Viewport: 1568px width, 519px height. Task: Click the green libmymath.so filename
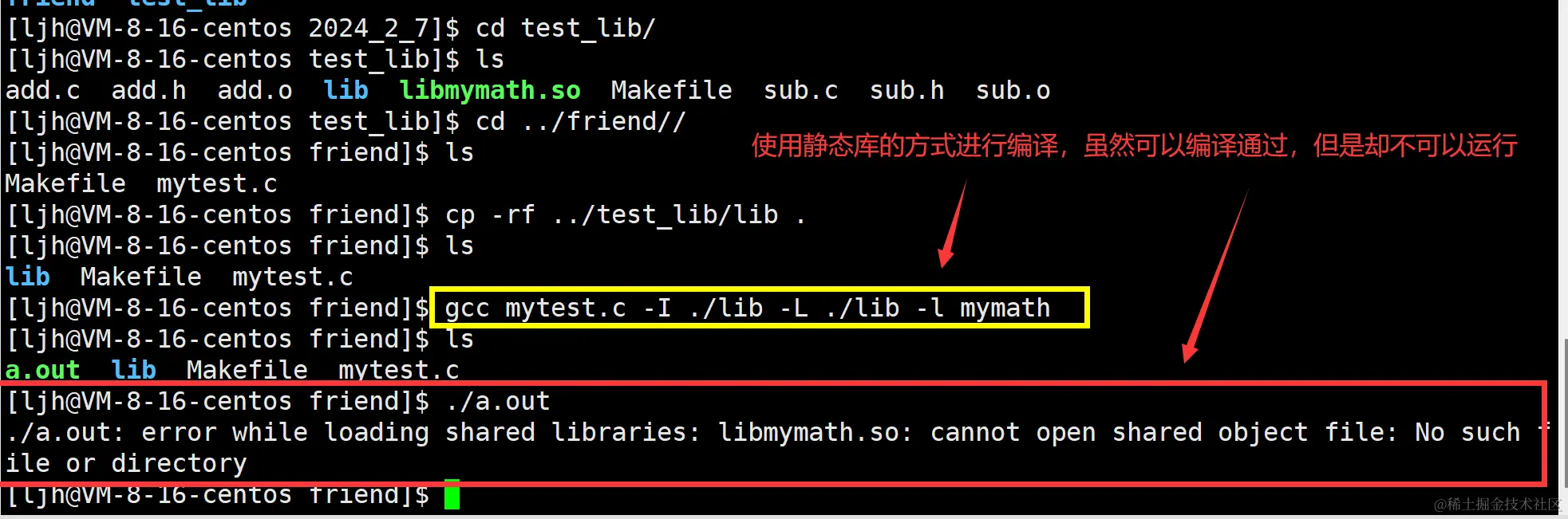coord(490,90)
